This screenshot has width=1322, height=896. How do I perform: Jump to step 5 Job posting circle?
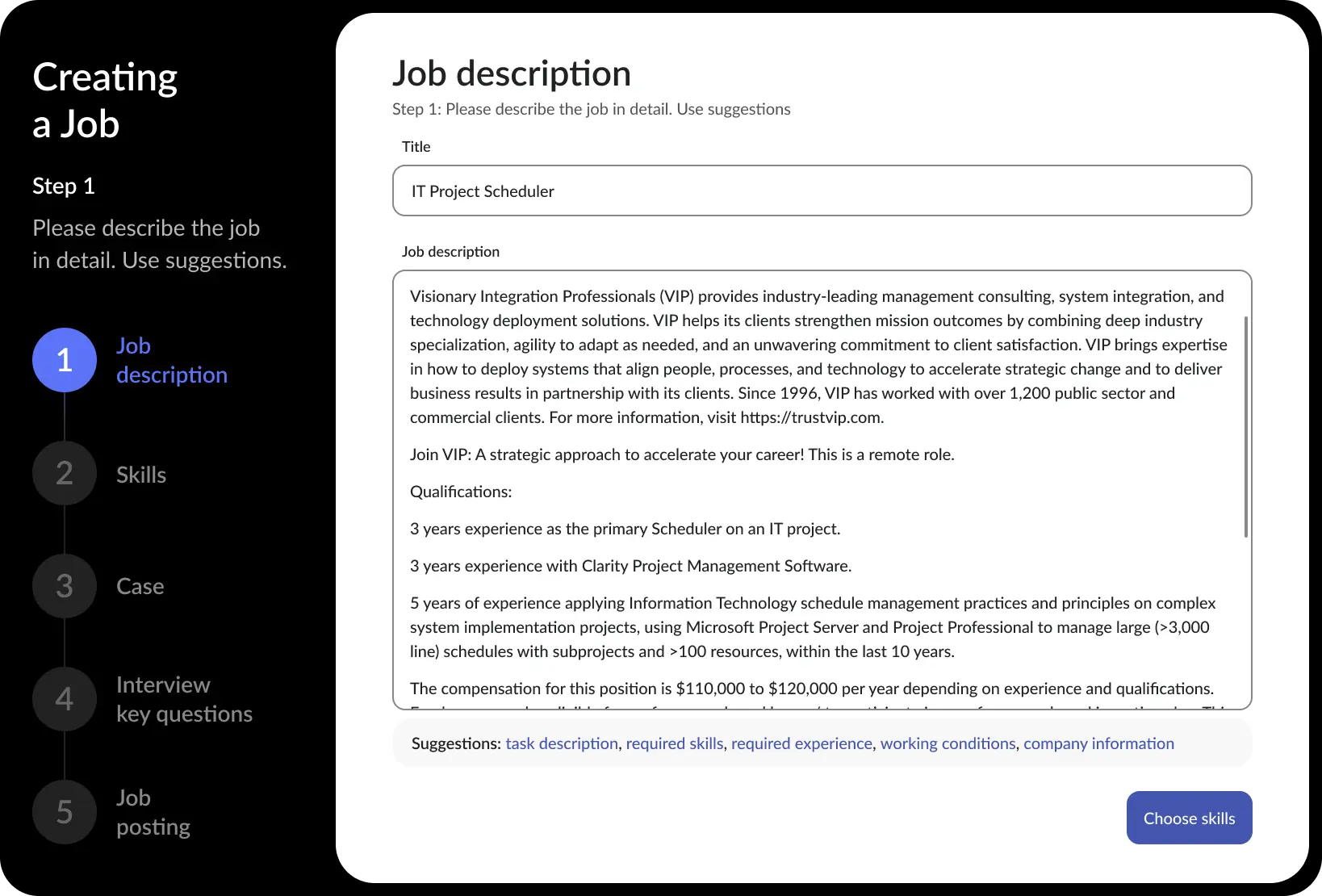tap(64, 812)
